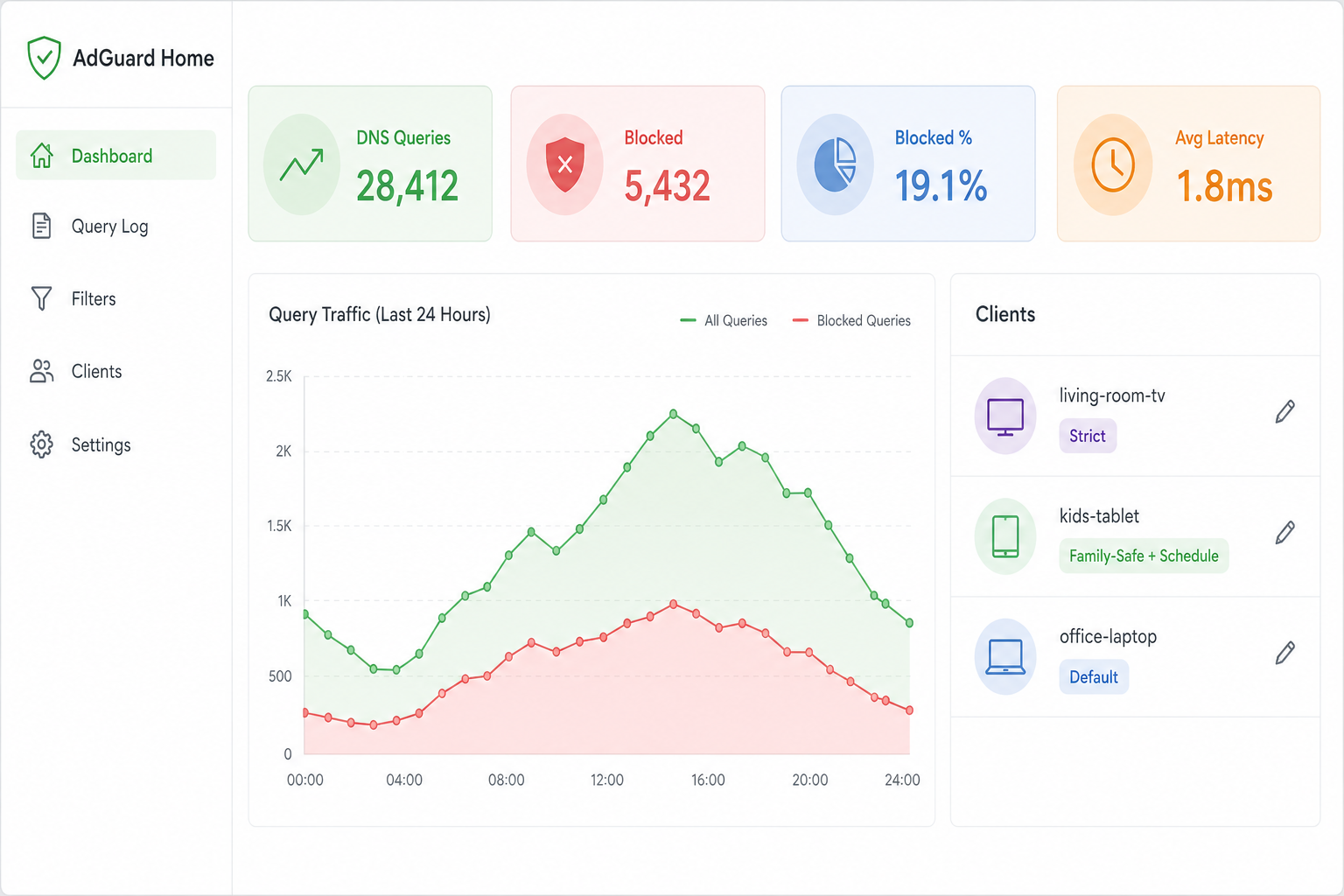The width and height of the screenshot is (1344, 896).
Task: Select the office-laptop client name
Action: 1108,637
